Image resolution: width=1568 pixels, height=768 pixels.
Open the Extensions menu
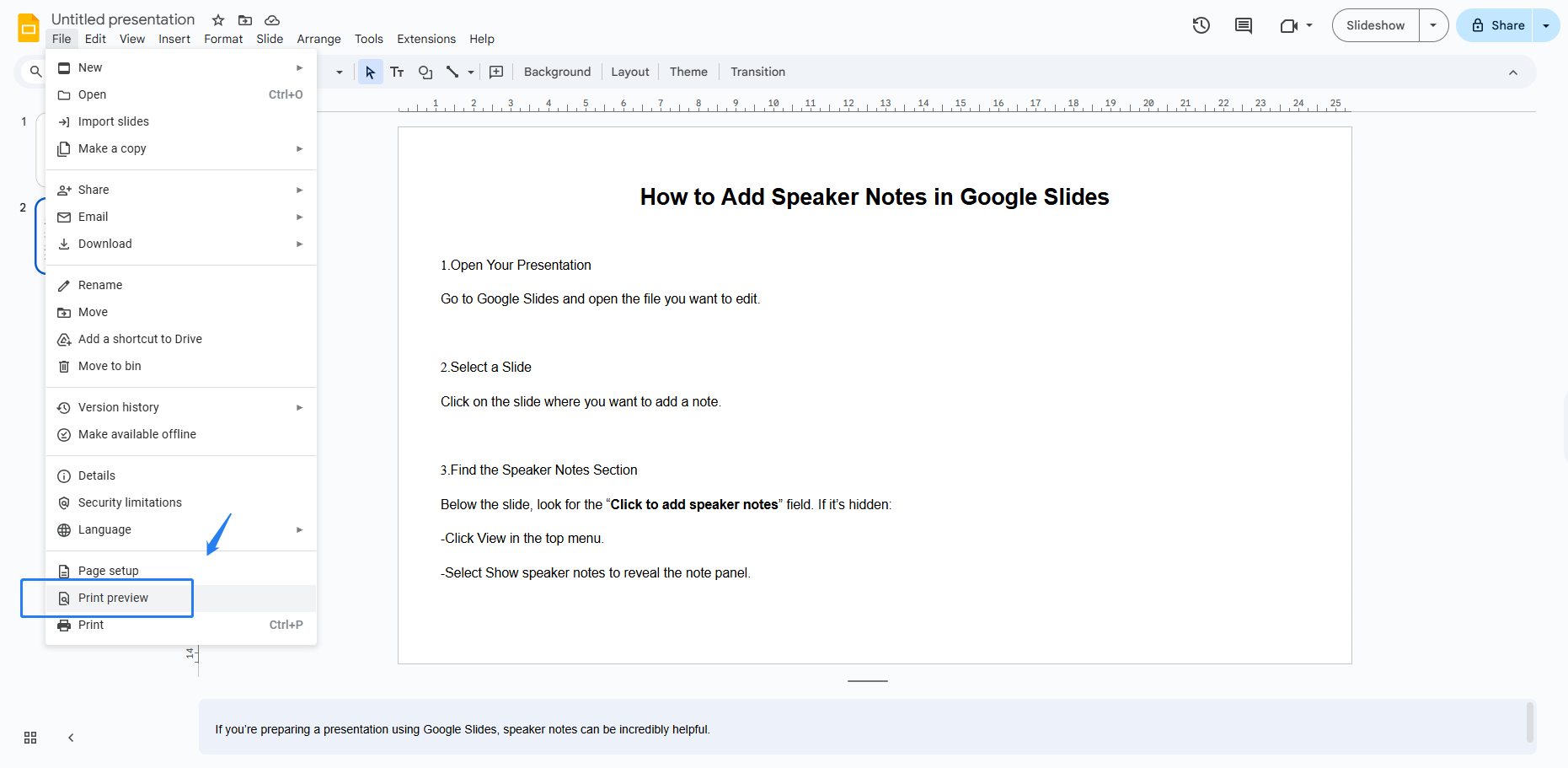(x=426, y=39)
